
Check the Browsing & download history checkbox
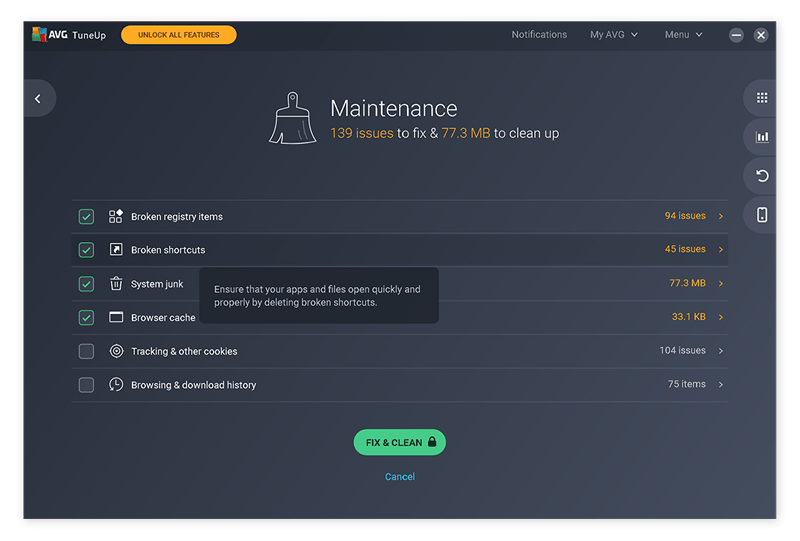(87, 385)
